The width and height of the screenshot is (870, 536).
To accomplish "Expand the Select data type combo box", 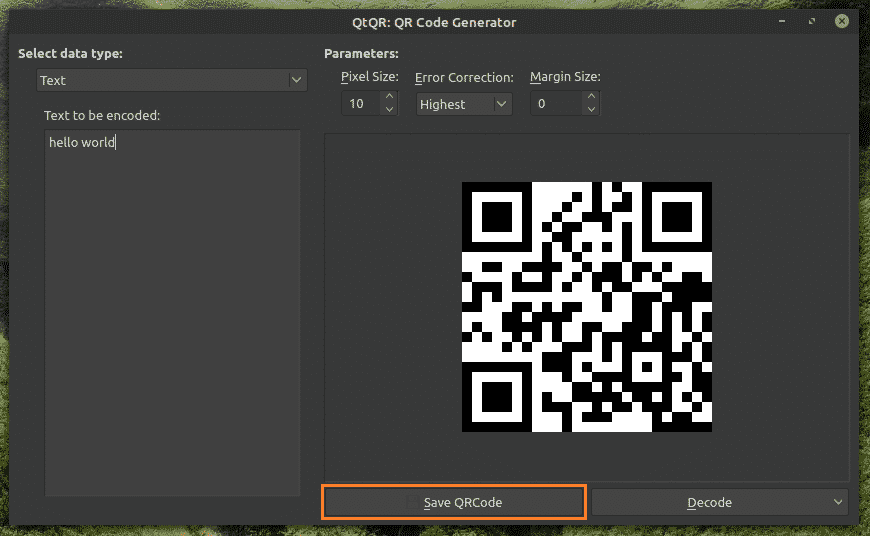I will (171, 80).
